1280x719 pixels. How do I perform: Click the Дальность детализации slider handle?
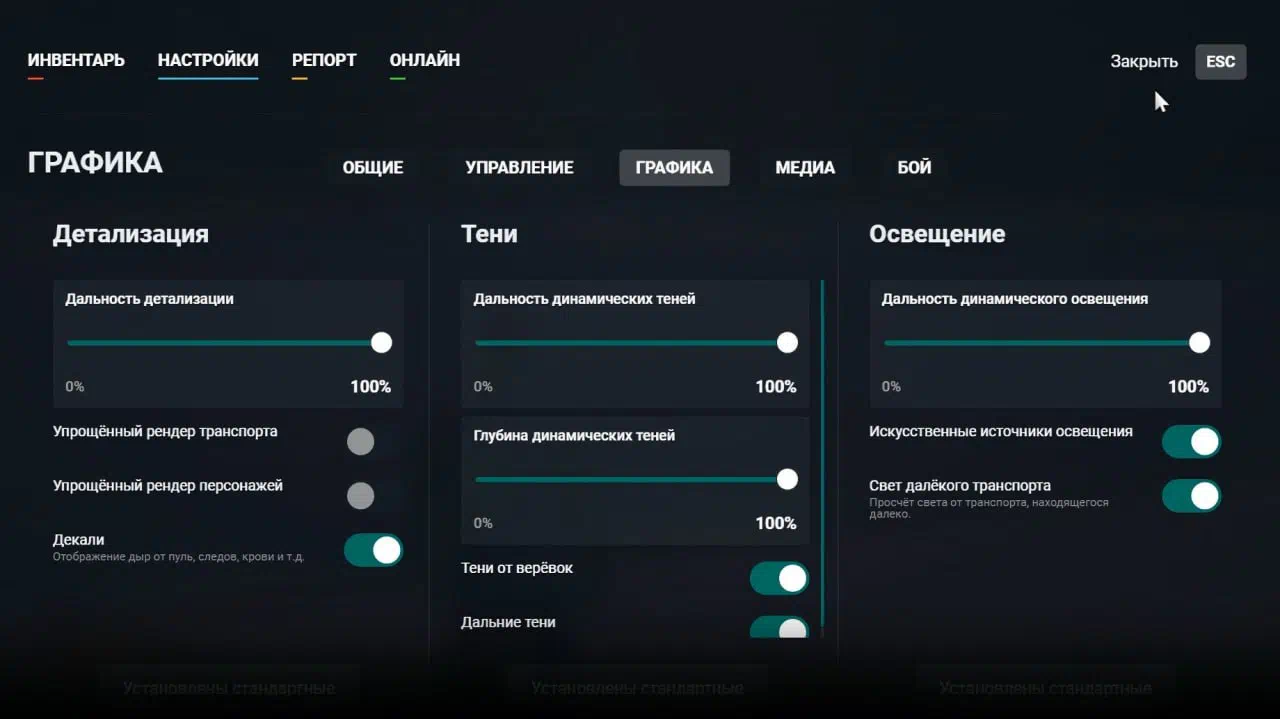381,343
